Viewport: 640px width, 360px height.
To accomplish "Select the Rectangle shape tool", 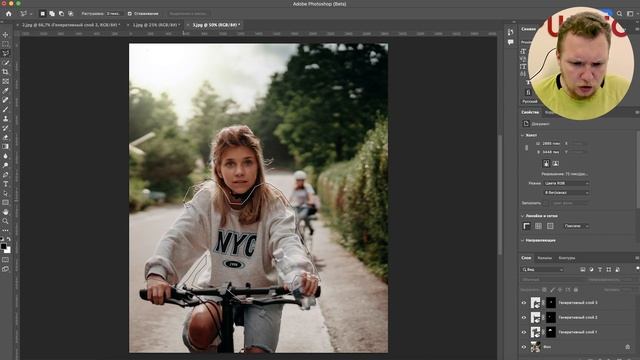I will coord(5,202).
